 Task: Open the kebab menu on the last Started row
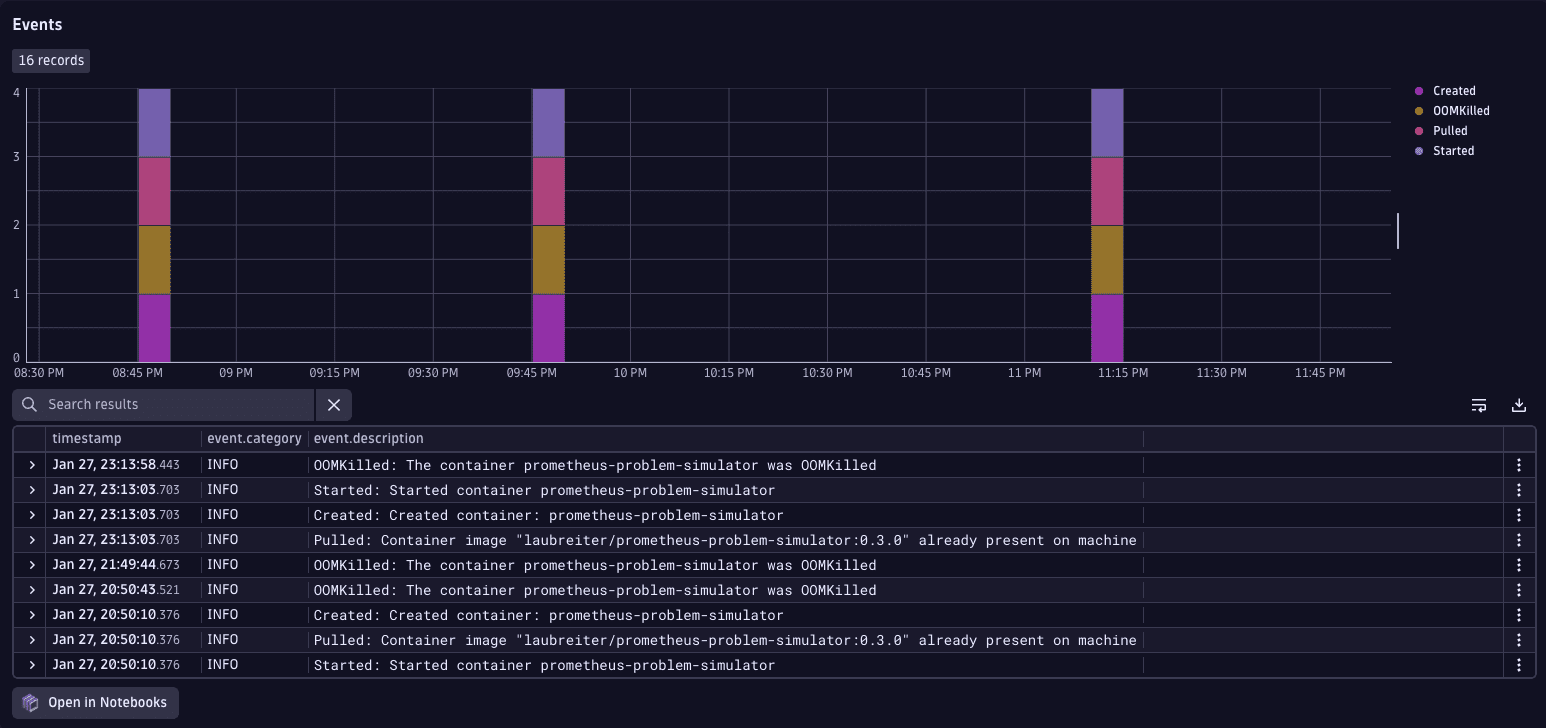coord(1519,664)
